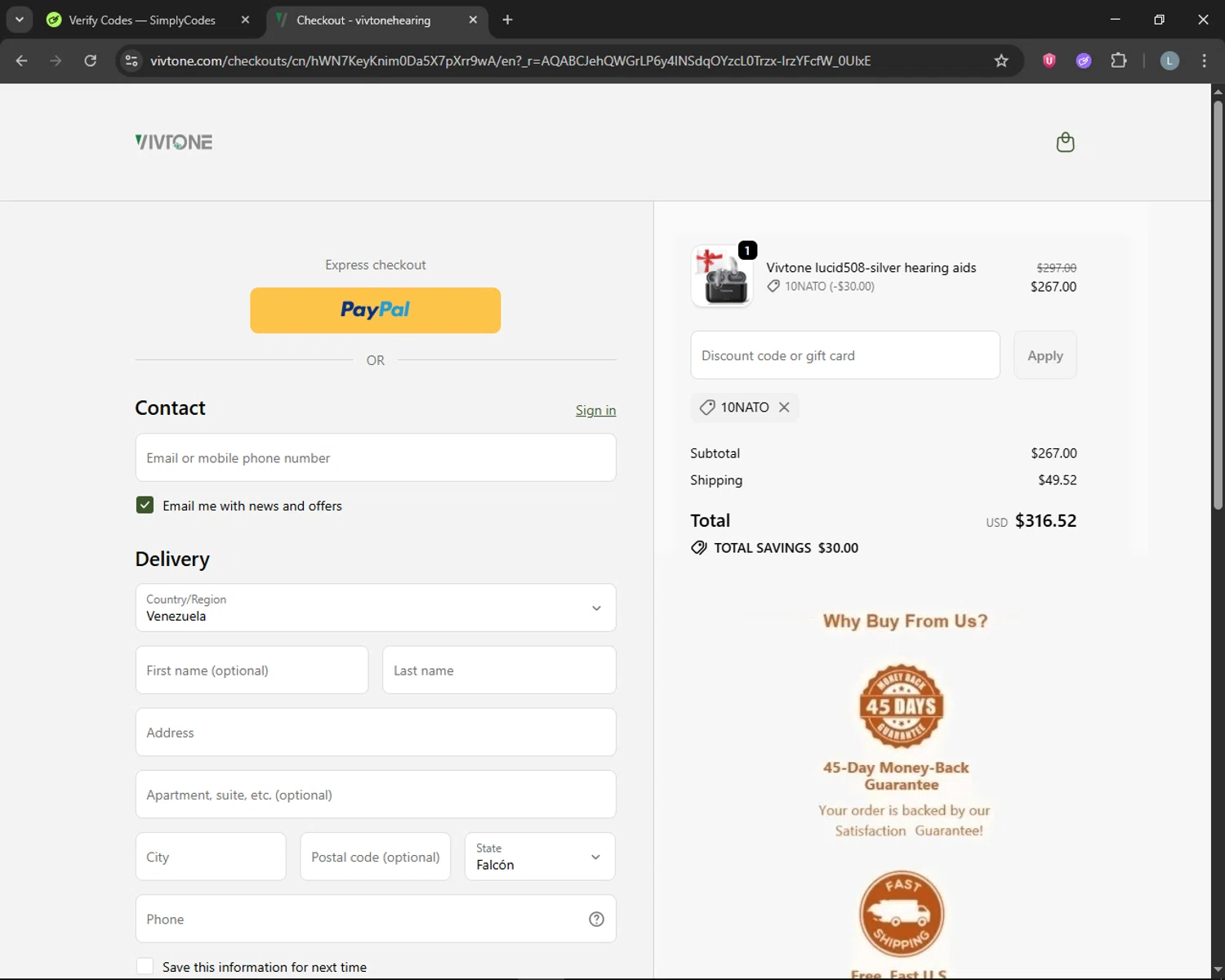The image size is (1225, 980).
Task: Check Save this information for next time
Action: 145,966
